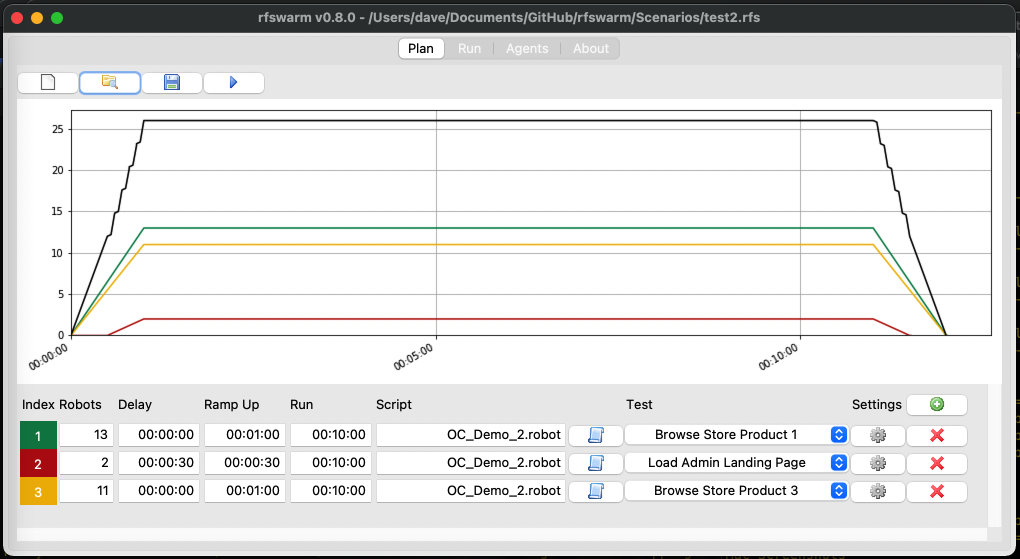
Task: Open settings gear for Browse Store Product 1
Action: click(878, 435)
